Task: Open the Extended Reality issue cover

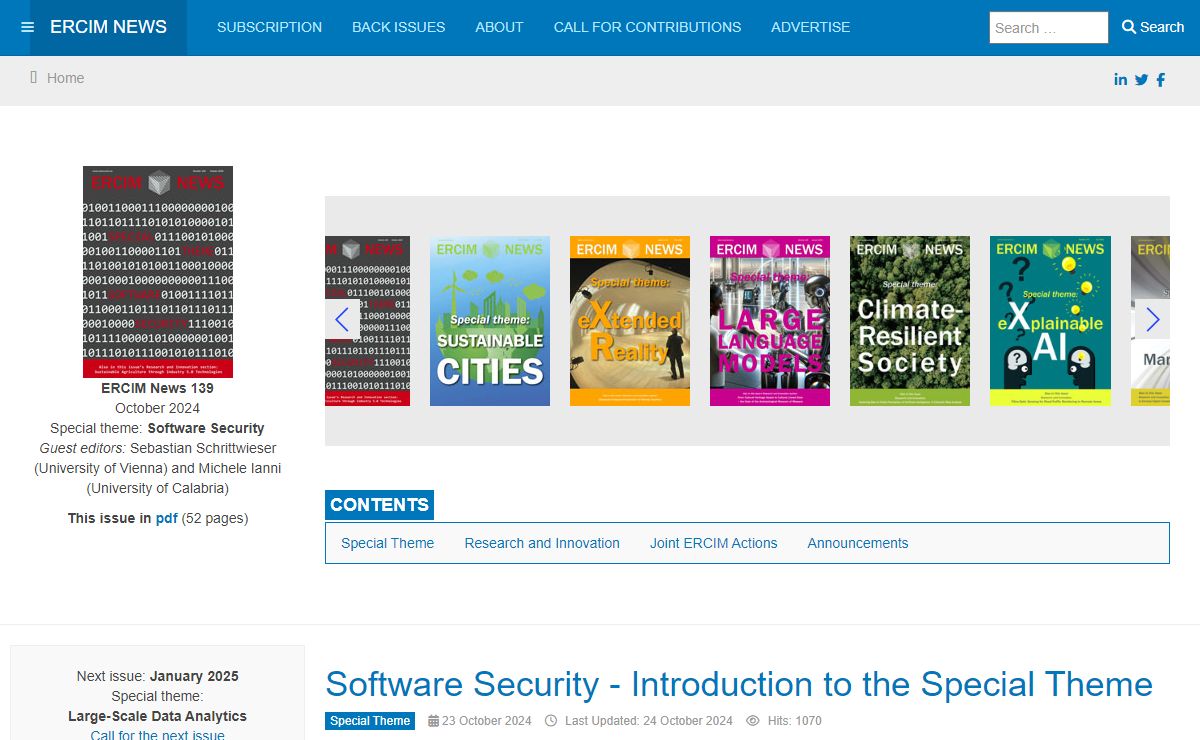Action: click(630, 321)
